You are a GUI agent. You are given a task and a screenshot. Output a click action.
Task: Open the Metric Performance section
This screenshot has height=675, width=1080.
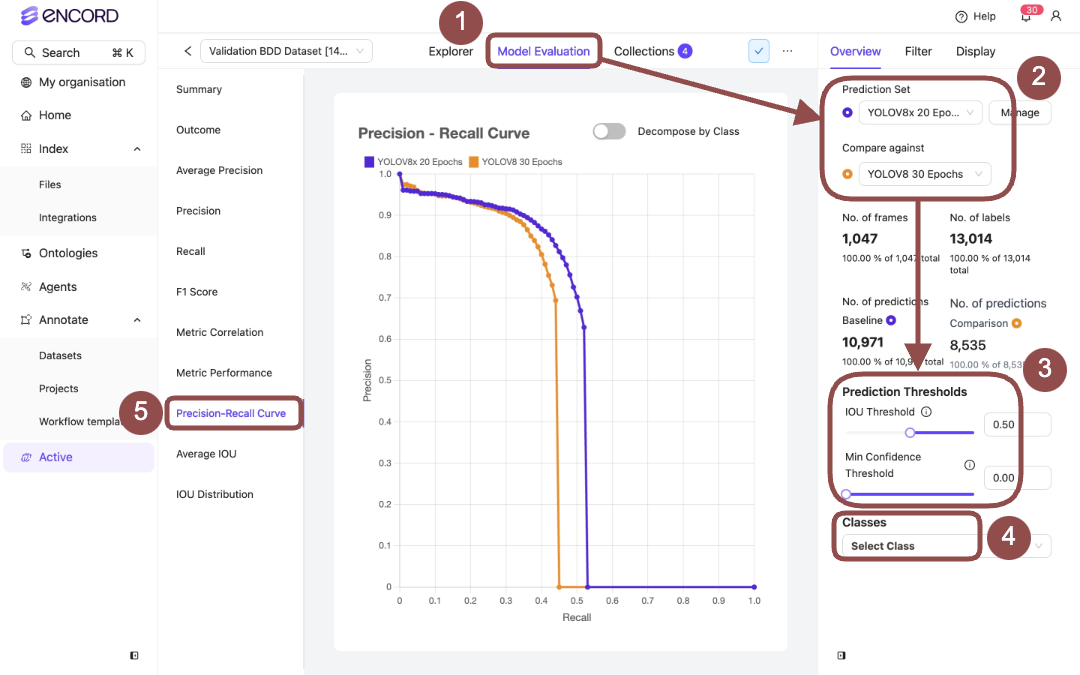tap(224, 373)
